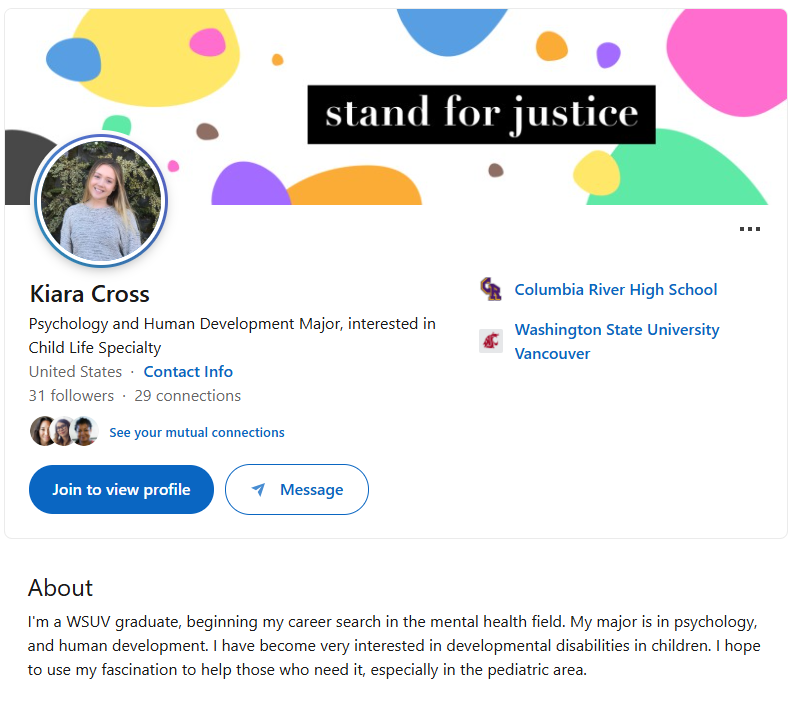Click the Kiara Cross name heading

(x=90, y=294)
